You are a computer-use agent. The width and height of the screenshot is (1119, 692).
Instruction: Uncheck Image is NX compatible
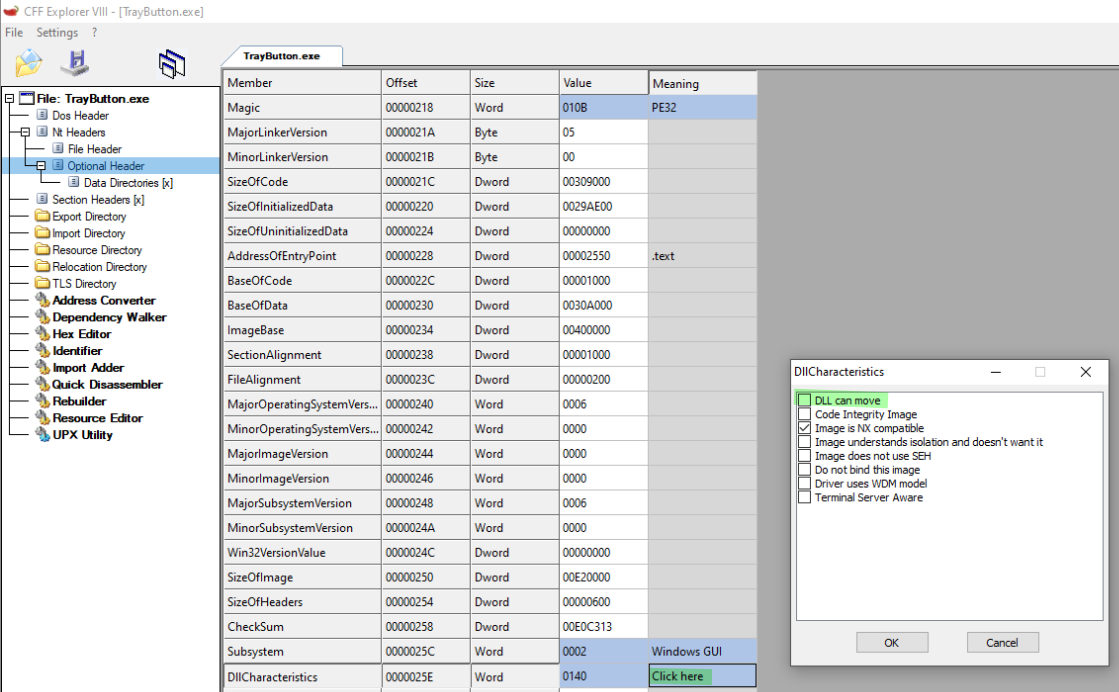point(804,428)
